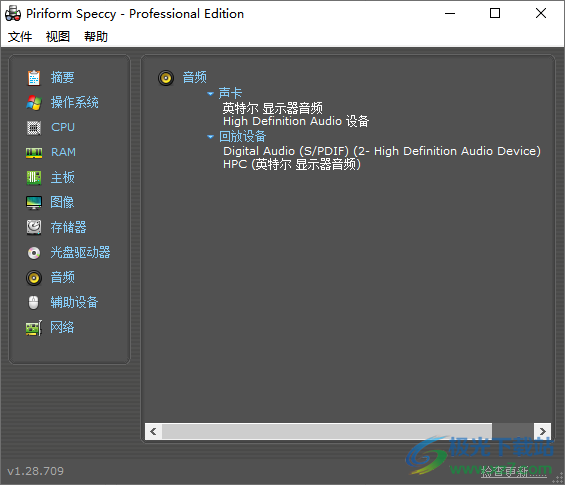Click the CPU chip icon
Screen dimensions: 565x485
(34, 128)
